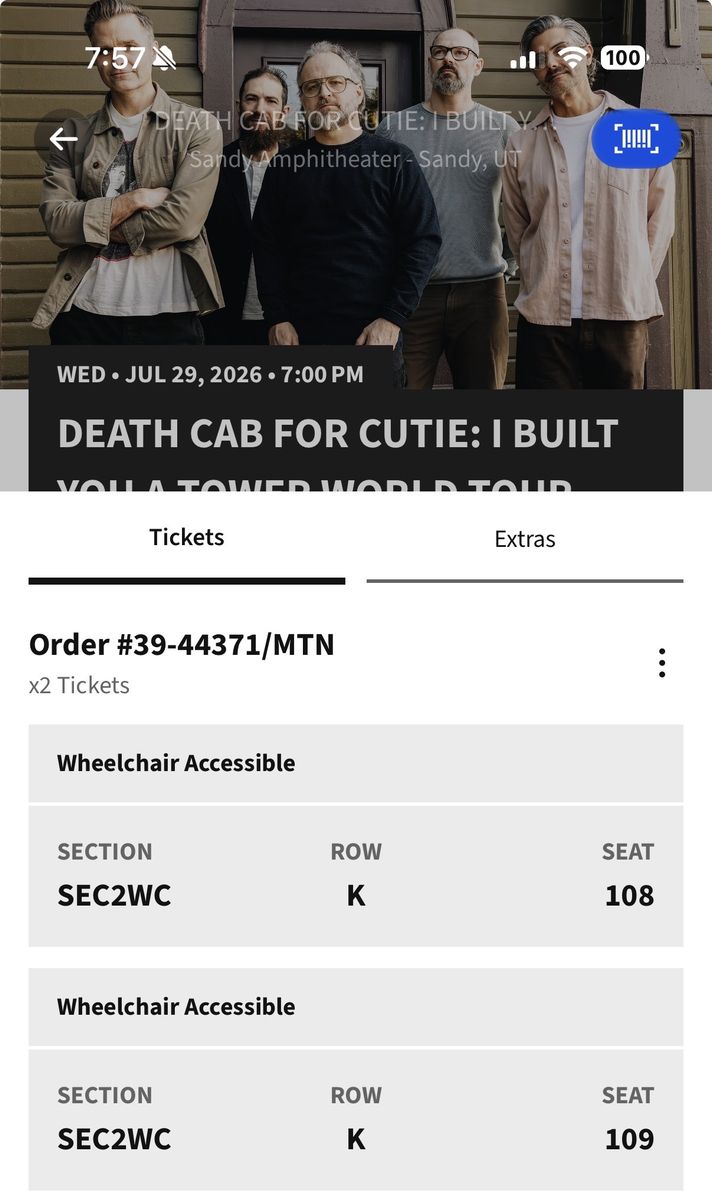This screenshot has width=712, height=1200.
Task: Open the three-dot order options menu
Action: point(661,663)
